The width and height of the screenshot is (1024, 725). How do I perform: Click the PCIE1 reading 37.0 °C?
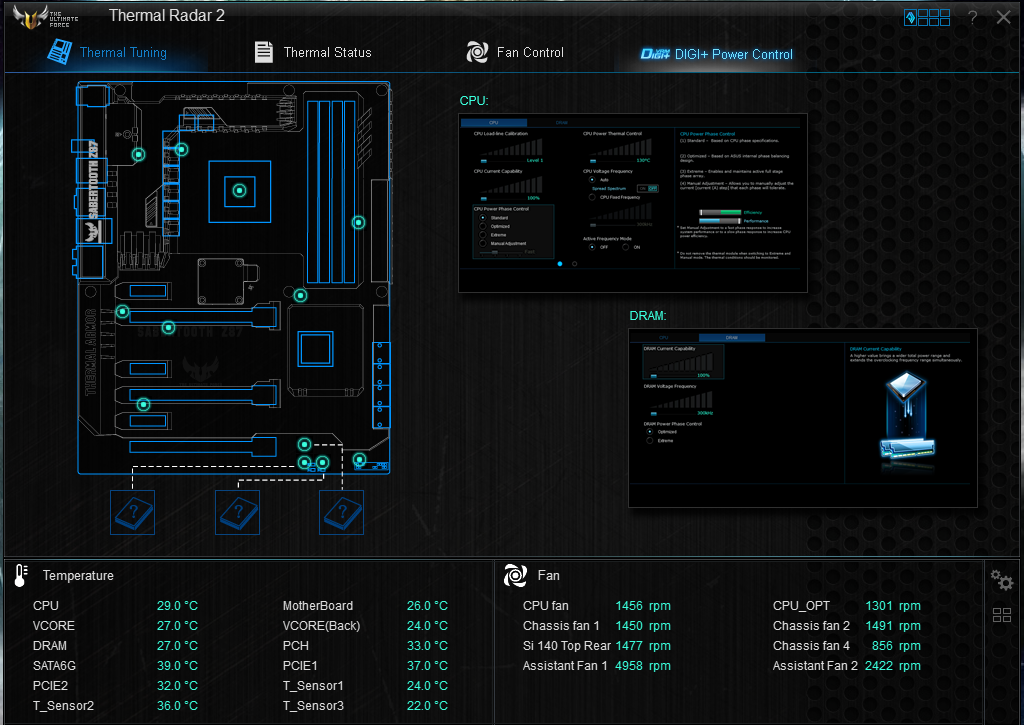pyautogui.click(x=427, y=666)
